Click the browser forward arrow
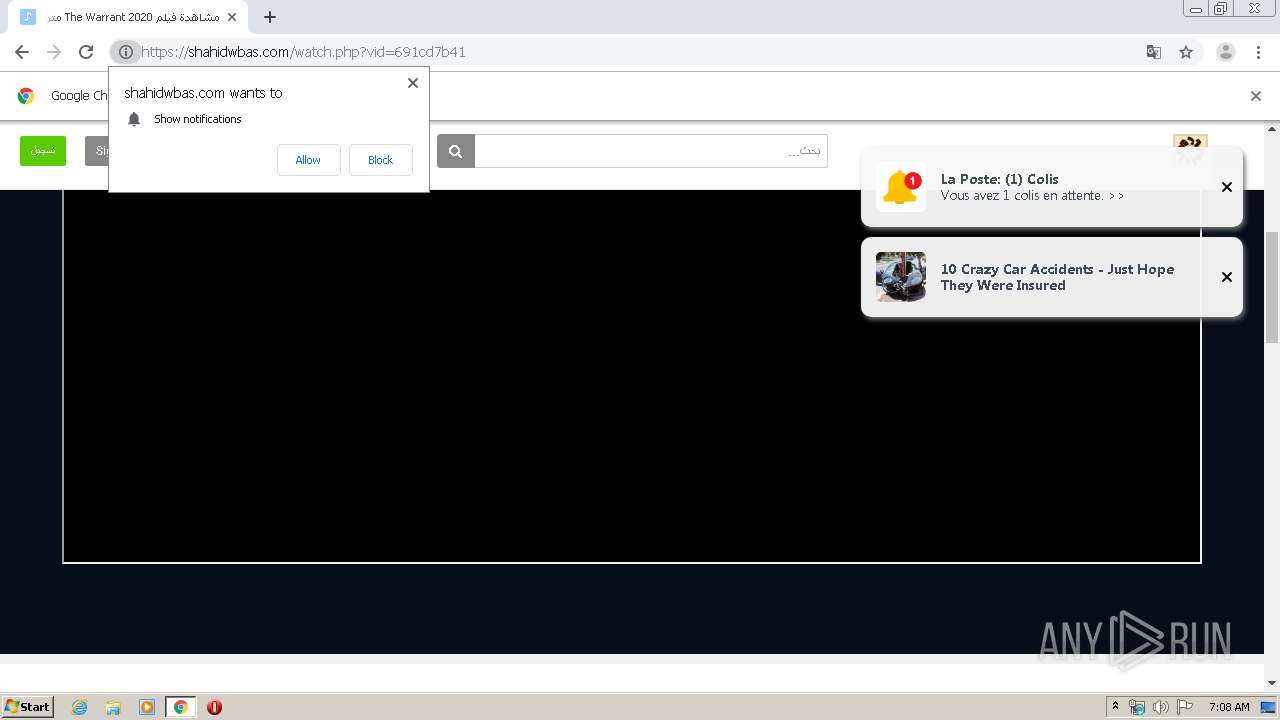The width and height of the screenshot is (1280, 720). (54, 52)
